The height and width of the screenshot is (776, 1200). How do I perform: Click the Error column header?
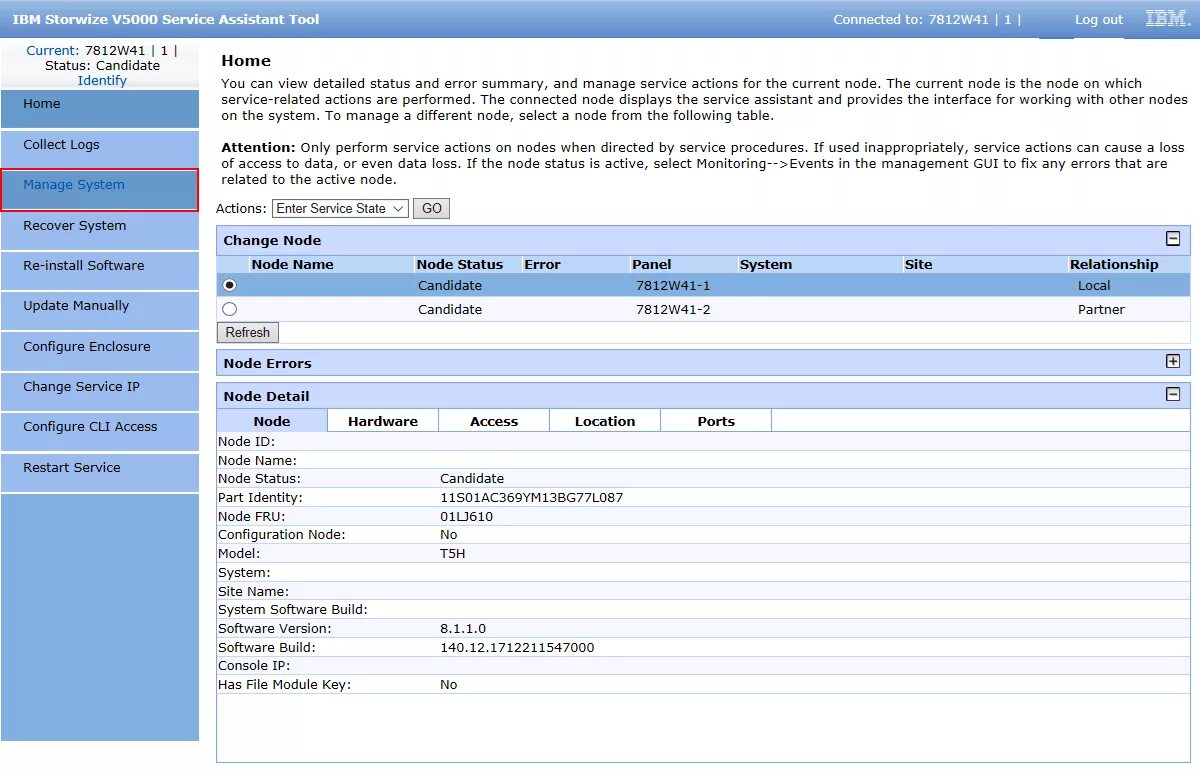coord(543,265)
